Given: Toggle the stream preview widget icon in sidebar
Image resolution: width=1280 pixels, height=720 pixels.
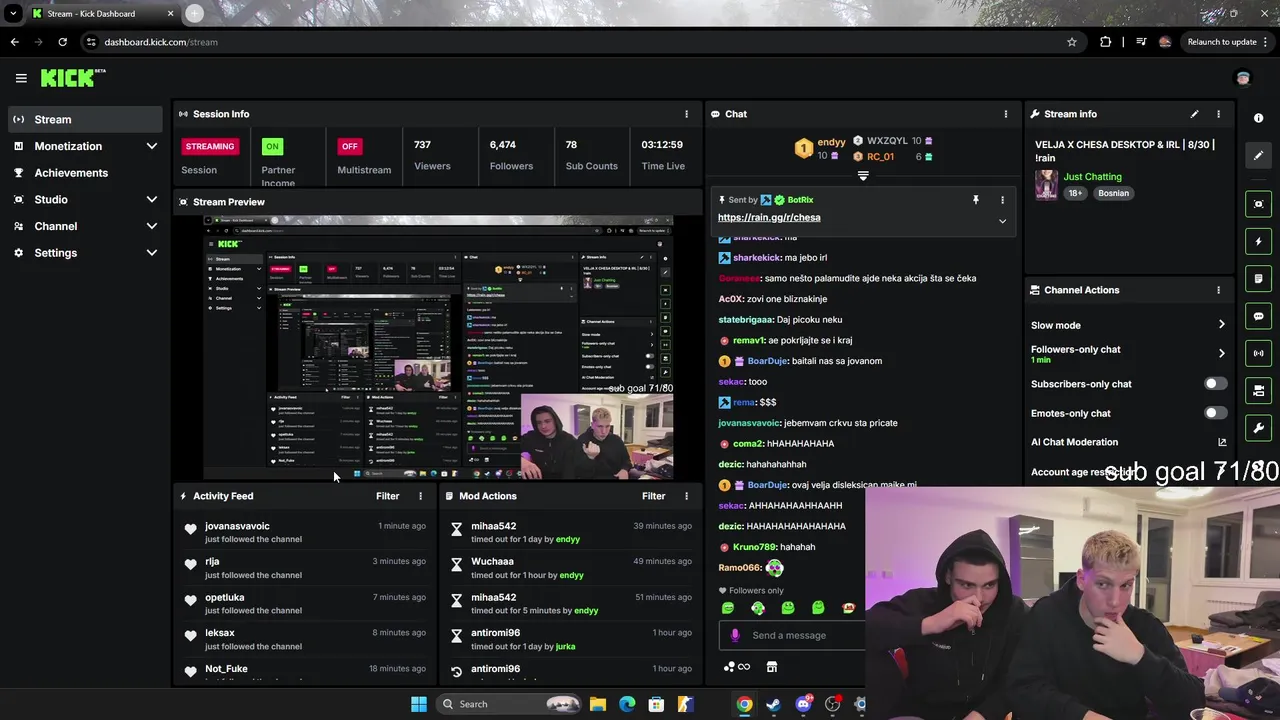Looking at the screenshot, I should point(1259,204).
